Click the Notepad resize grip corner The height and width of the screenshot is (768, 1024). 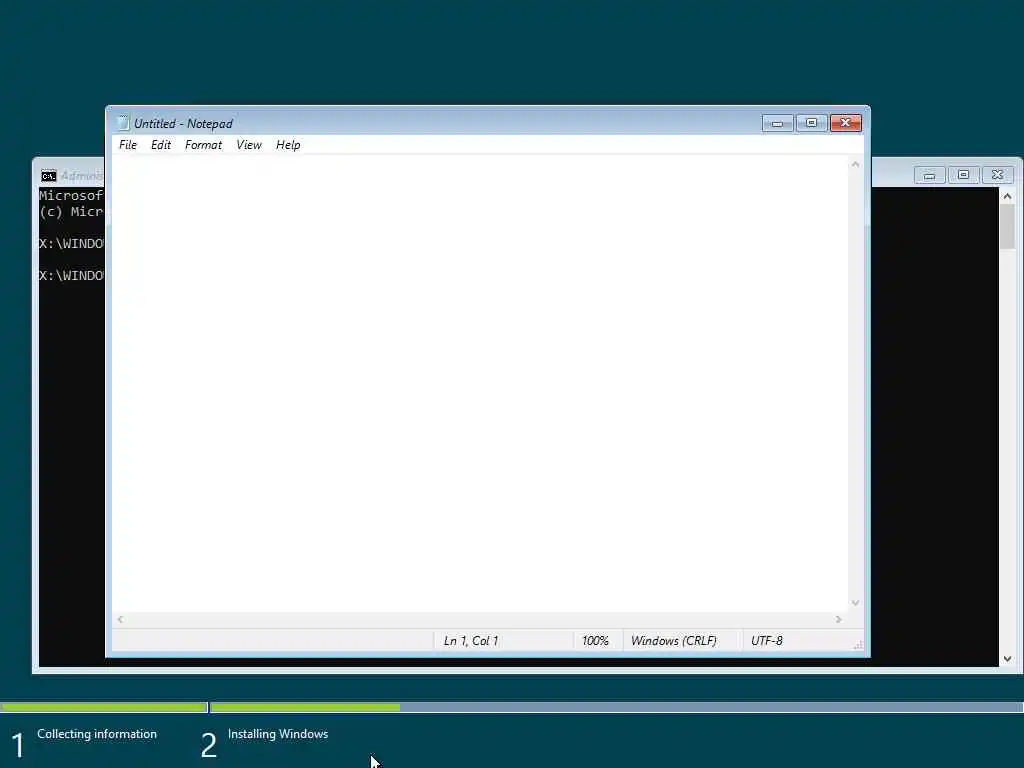(x=857, y=645)
